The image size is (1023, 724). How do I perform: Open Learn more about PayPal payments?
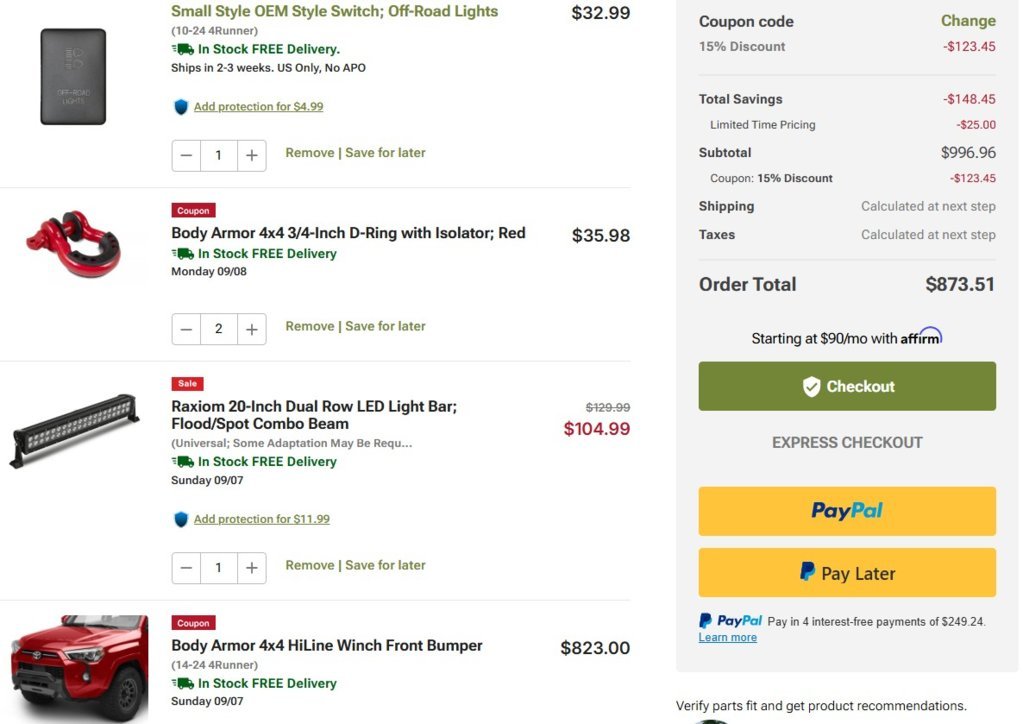727,637
